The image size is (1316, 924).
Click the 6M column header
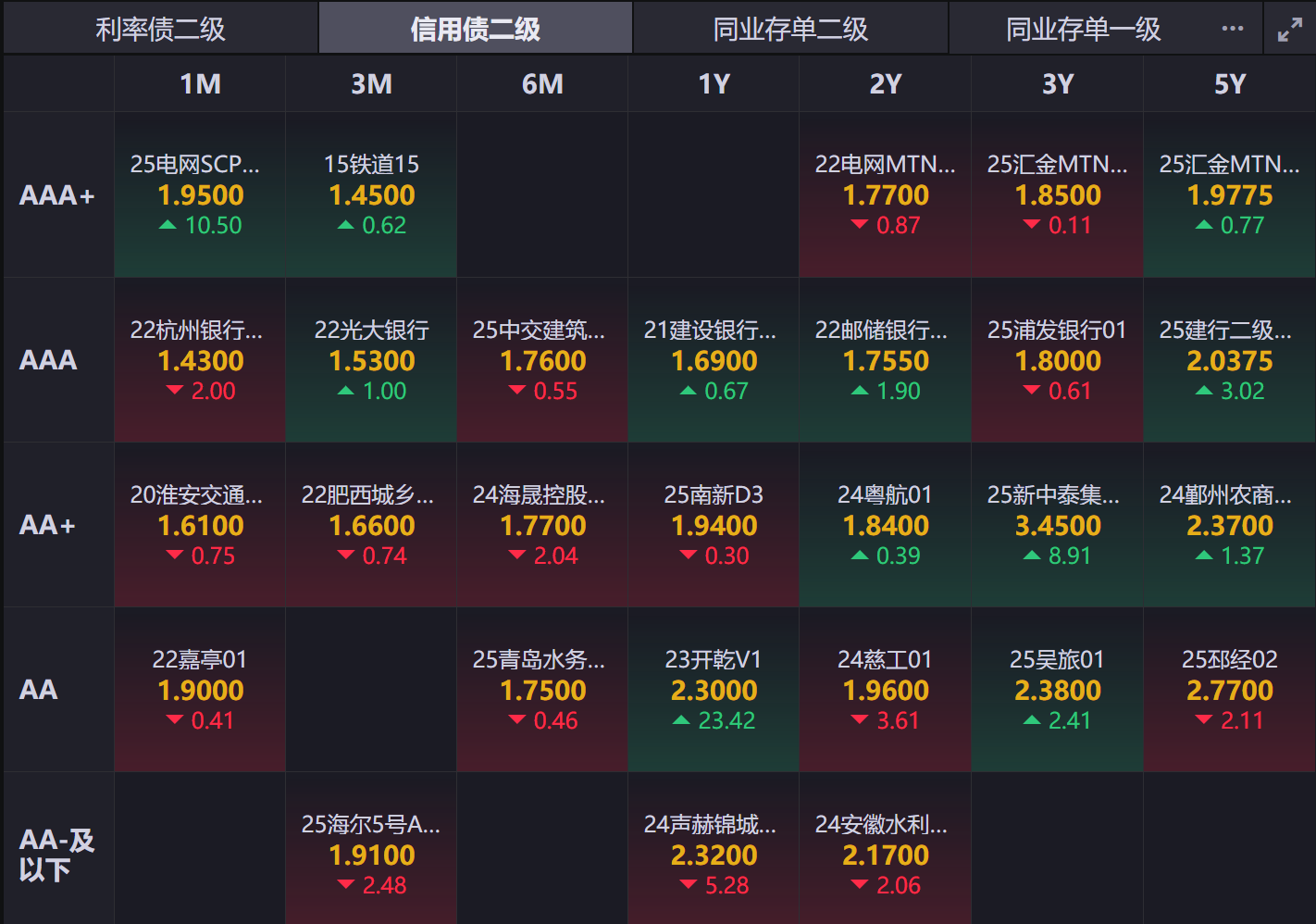click(x=542, y=84)
